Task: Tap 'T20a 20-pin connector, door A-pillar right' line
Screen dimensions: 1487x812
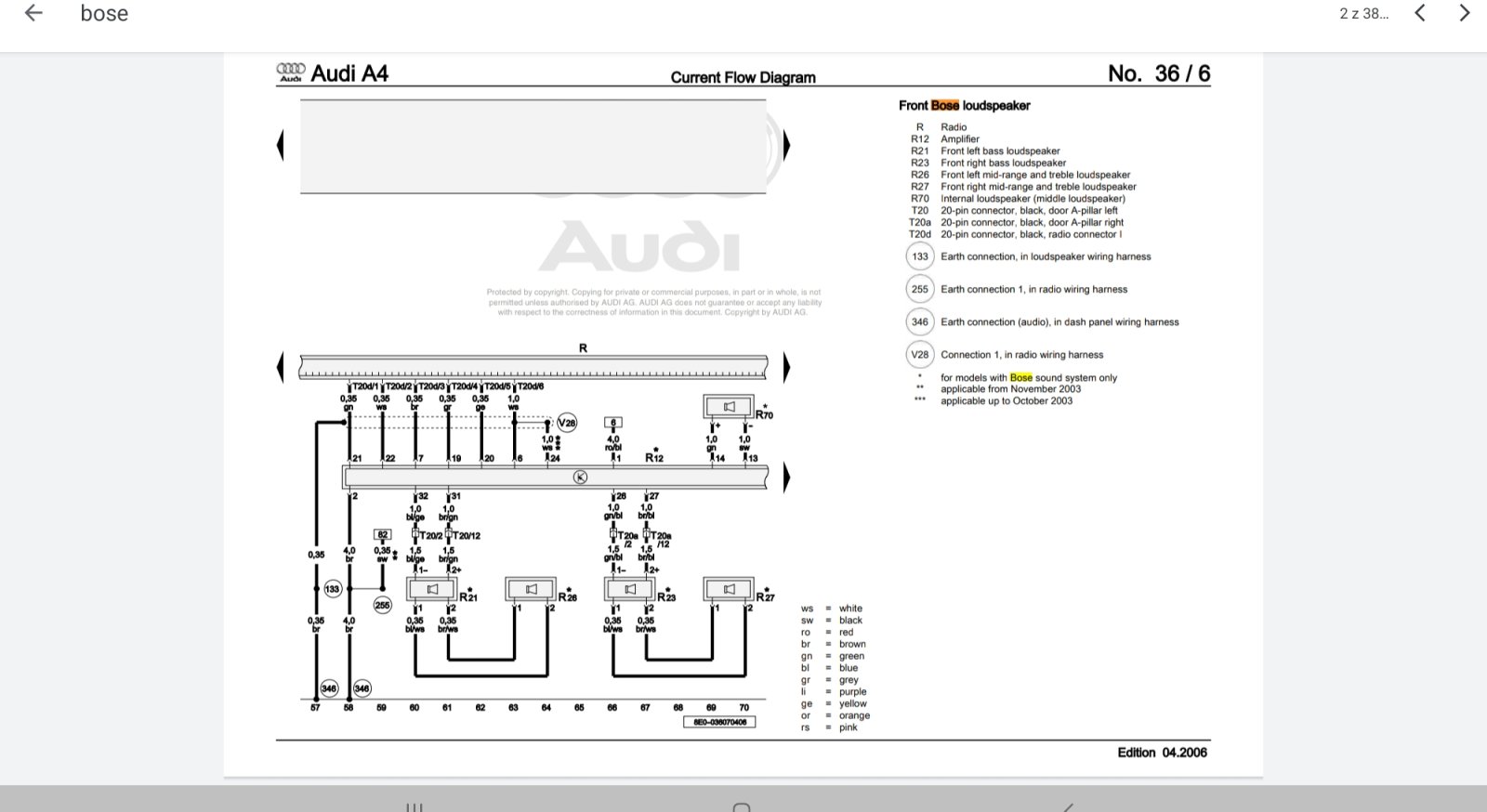Action: pos(1016,223)
